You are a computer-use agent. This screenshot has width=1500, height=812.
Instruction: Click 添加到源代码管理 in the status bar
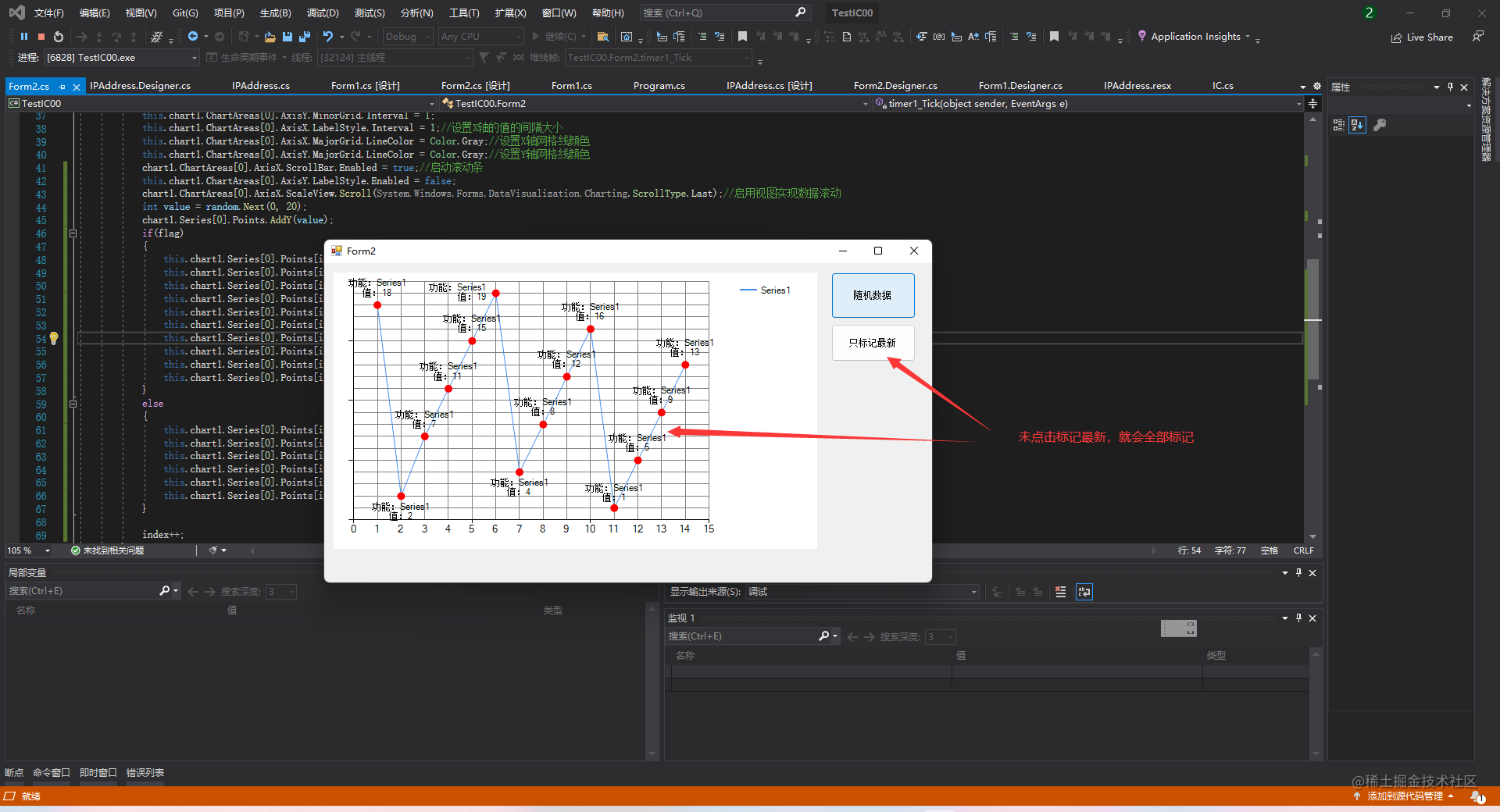(x=1405, y=796)
